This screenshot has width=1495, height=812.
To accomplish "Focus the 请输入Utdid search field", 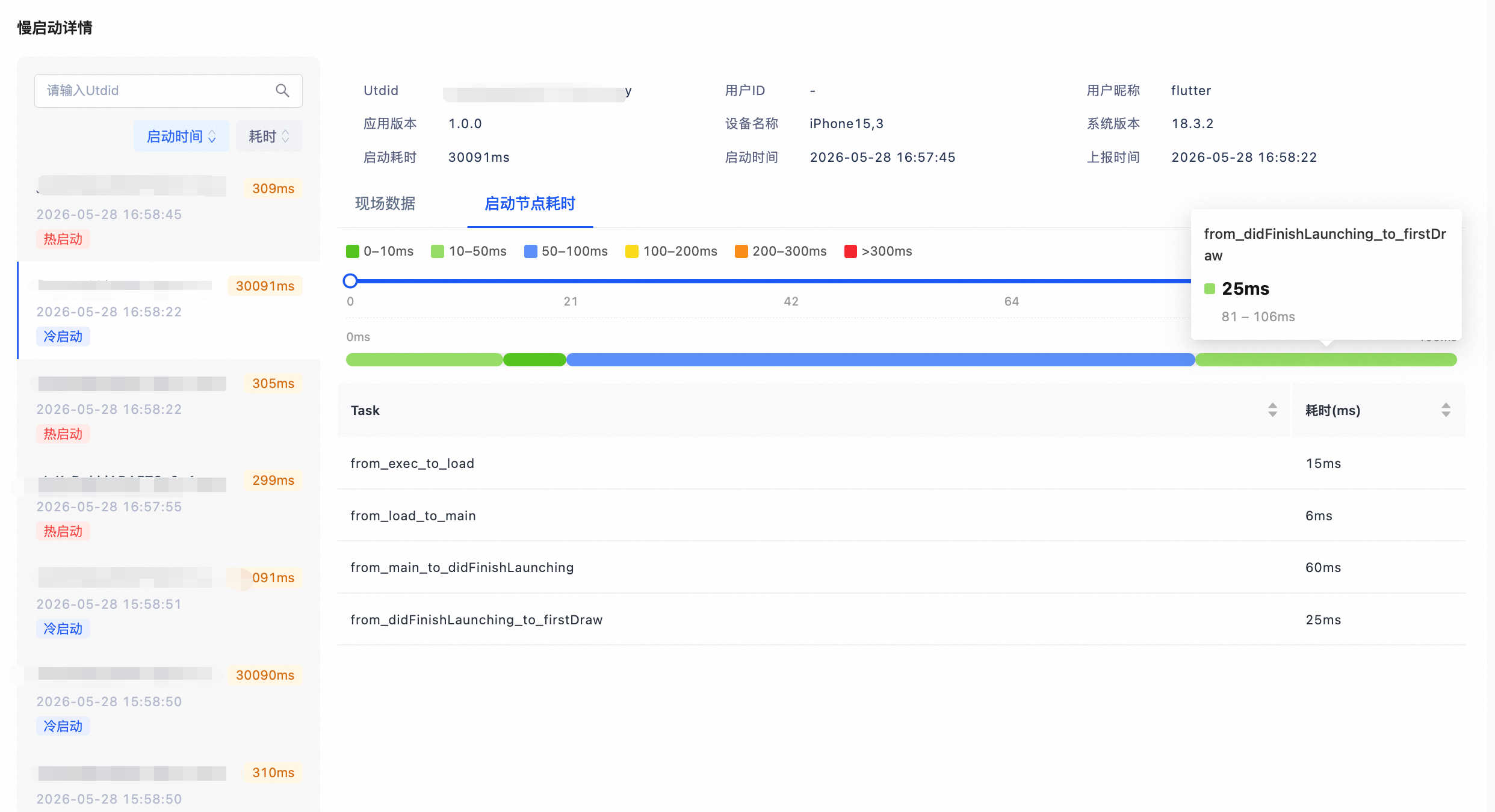I will point(169,91).
